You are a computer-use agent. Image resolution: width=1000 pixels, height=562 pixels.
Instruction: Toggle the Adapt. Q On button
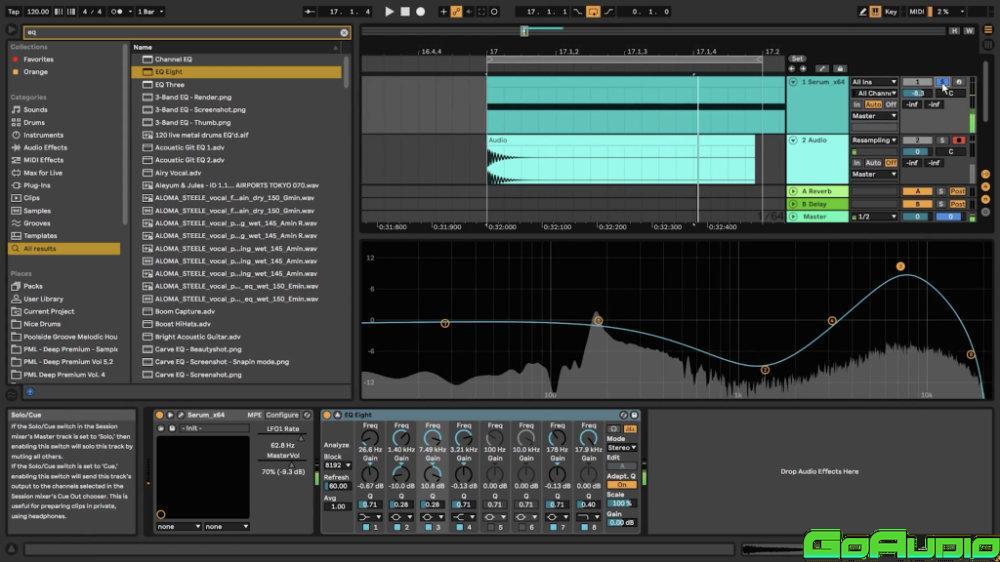(x=621, y=485)
